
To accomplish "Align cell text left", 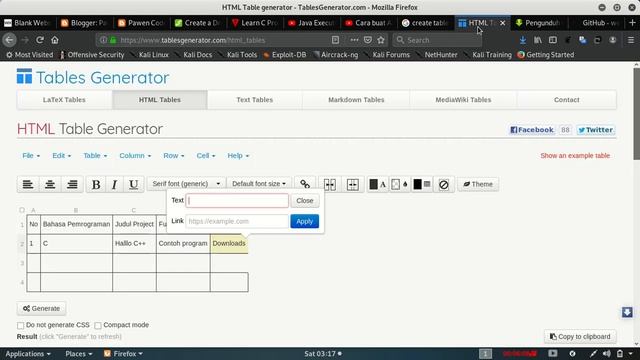I will tap(28, 184).
